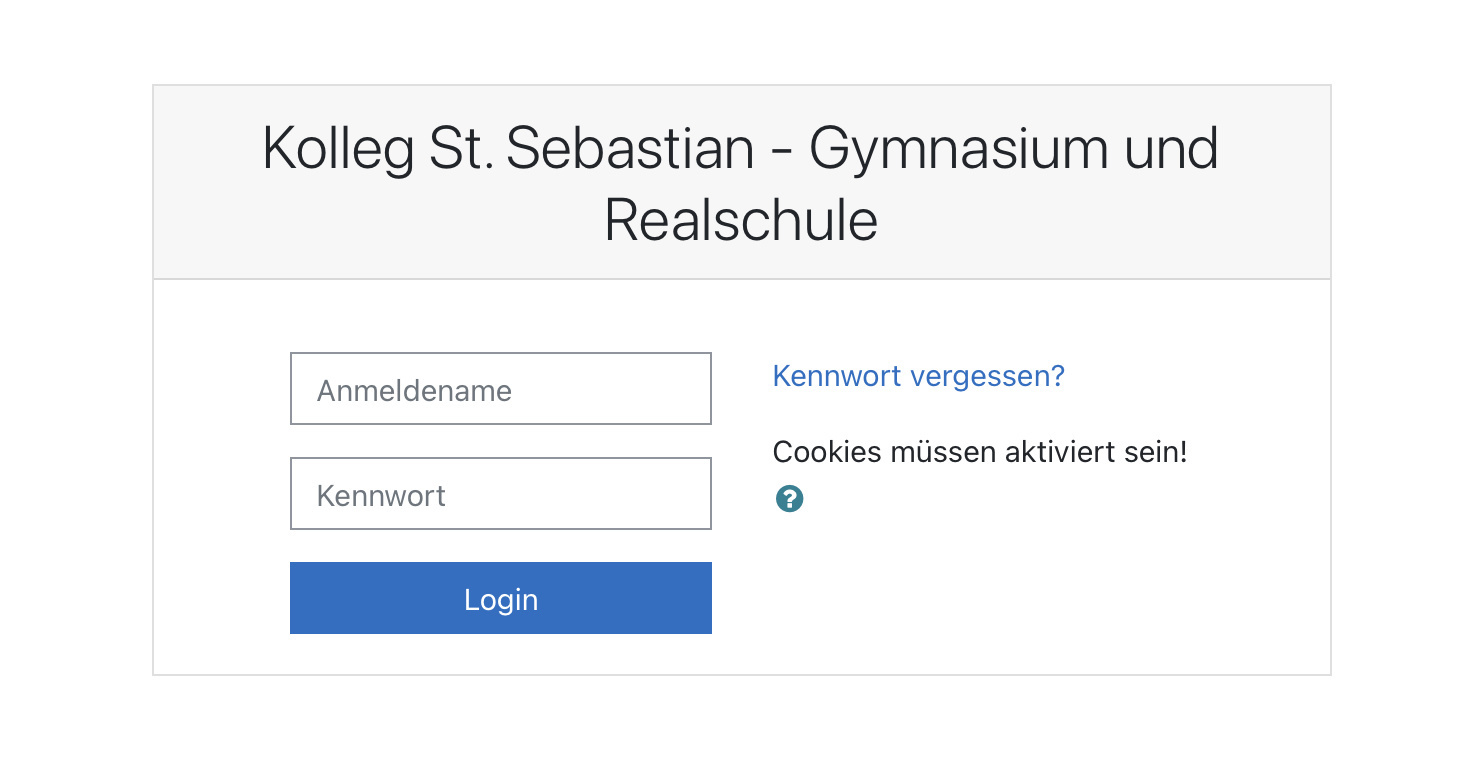This screenshot has width=1484, height=762.
Task: Click the cookies help question mark icon
Action: click(789, 499)
